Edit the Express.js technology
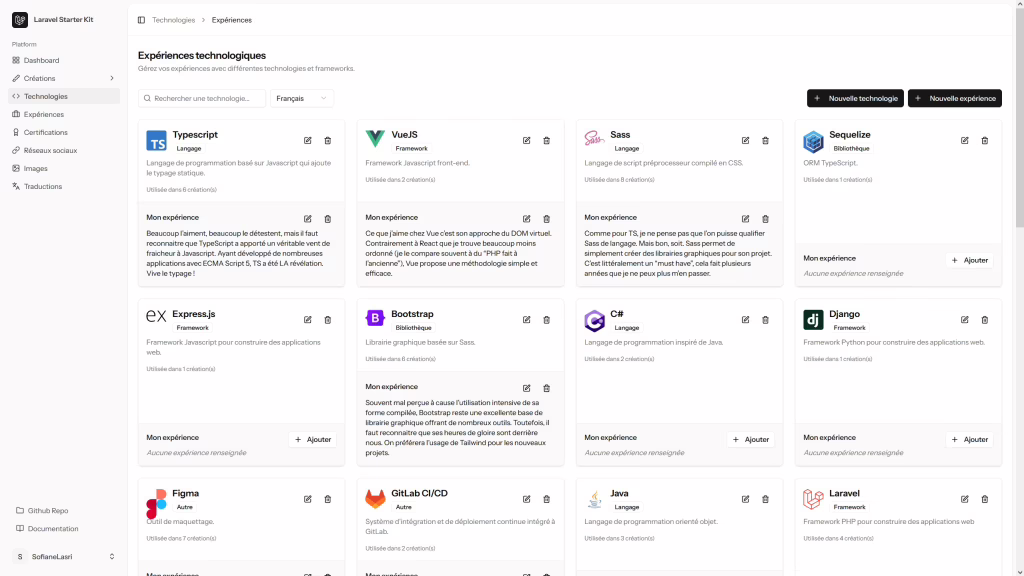 [308, 320]
